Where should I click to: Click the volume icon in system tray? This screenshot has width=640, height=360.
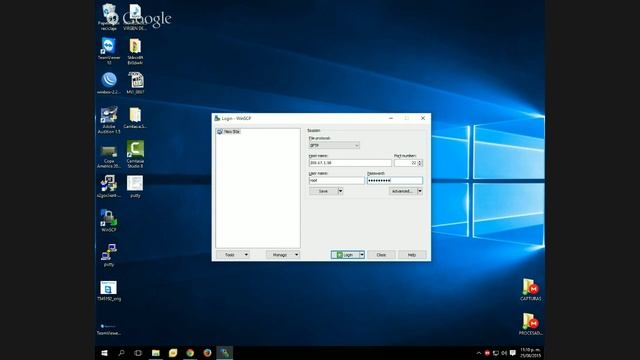pyautogui.click(x=504, y=353)
